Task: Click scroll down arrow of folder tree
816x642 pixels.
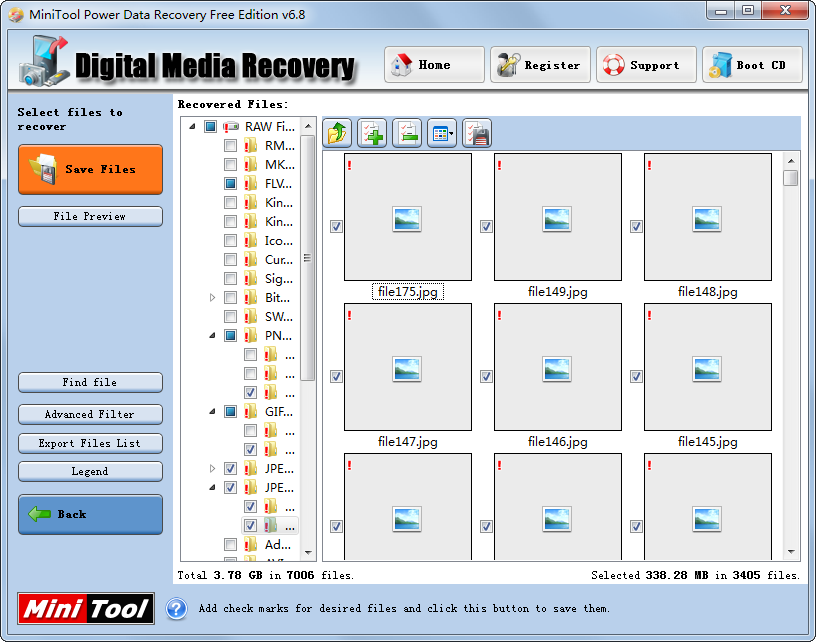Action: coord(308,553)
